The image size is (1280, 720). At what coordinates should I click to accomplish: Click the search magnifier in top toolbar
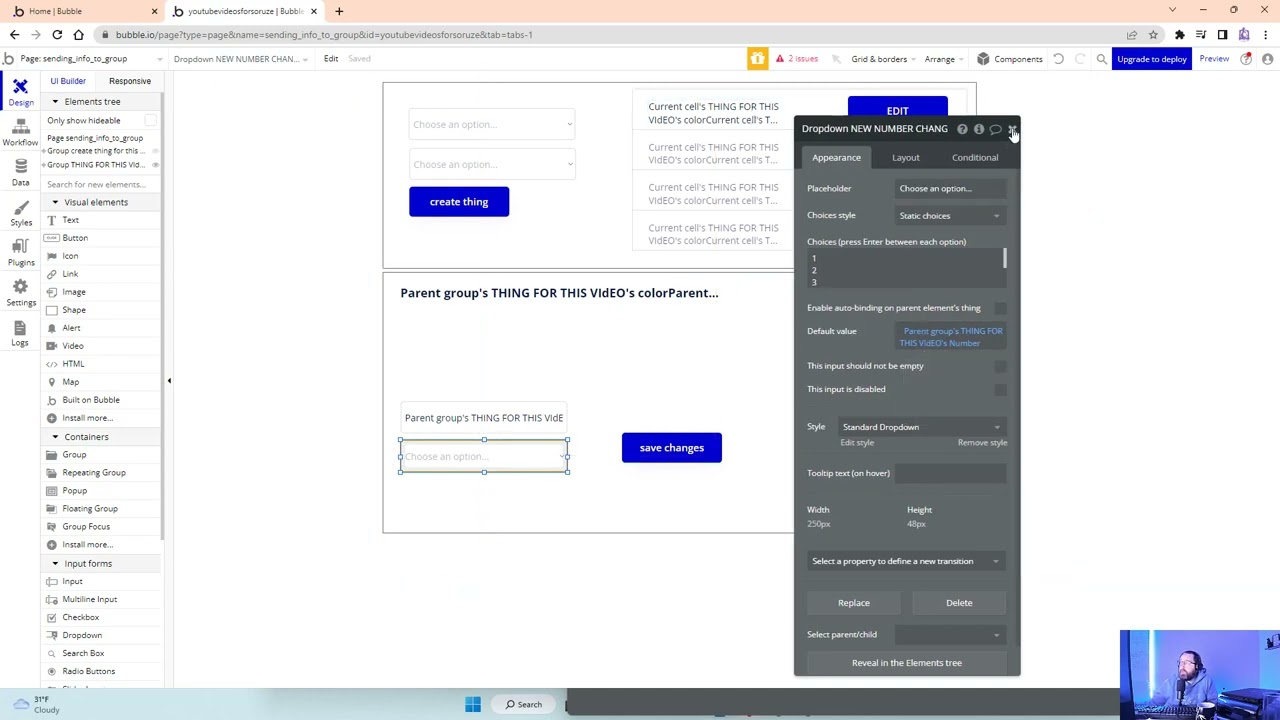tap(1101, 59)
